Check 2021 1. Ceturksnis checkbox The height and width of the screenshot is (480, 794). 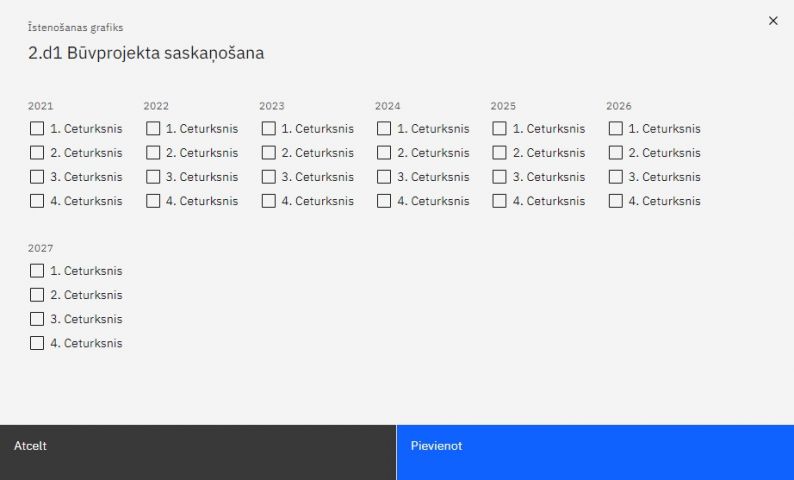pos(37,129)
